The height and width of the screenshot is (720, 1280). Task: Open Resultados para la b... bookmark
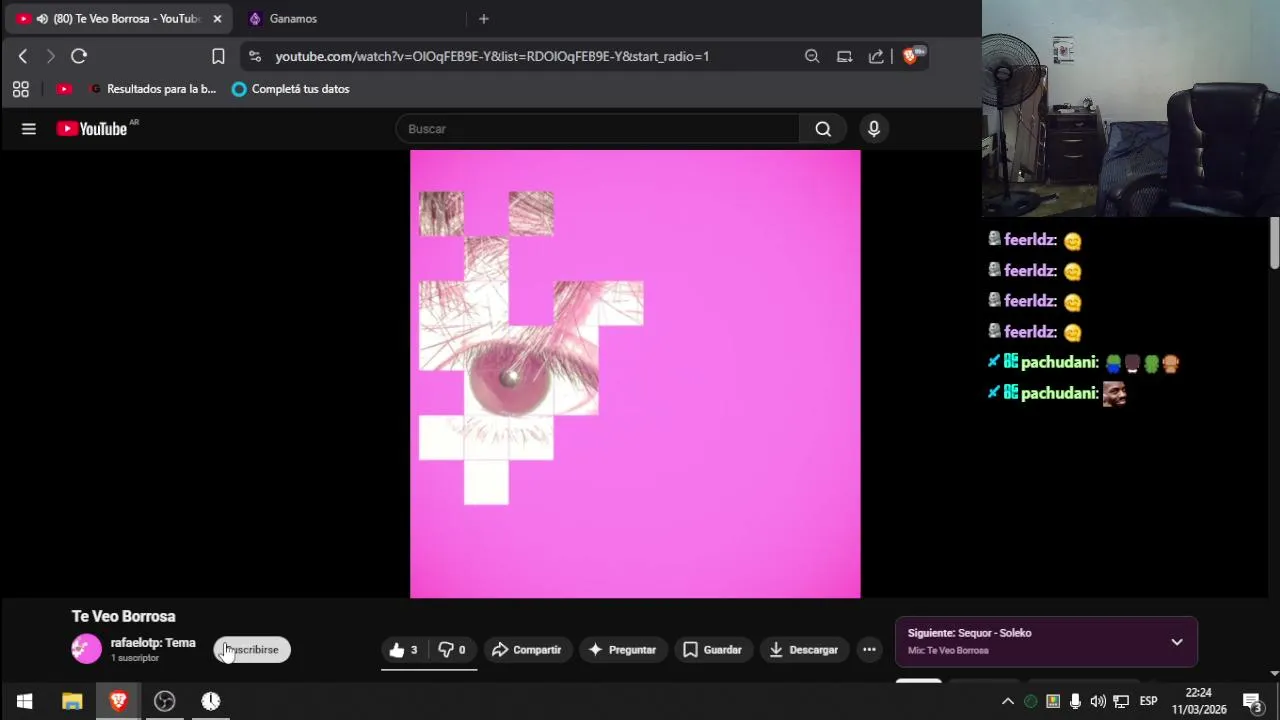point(152,89)
